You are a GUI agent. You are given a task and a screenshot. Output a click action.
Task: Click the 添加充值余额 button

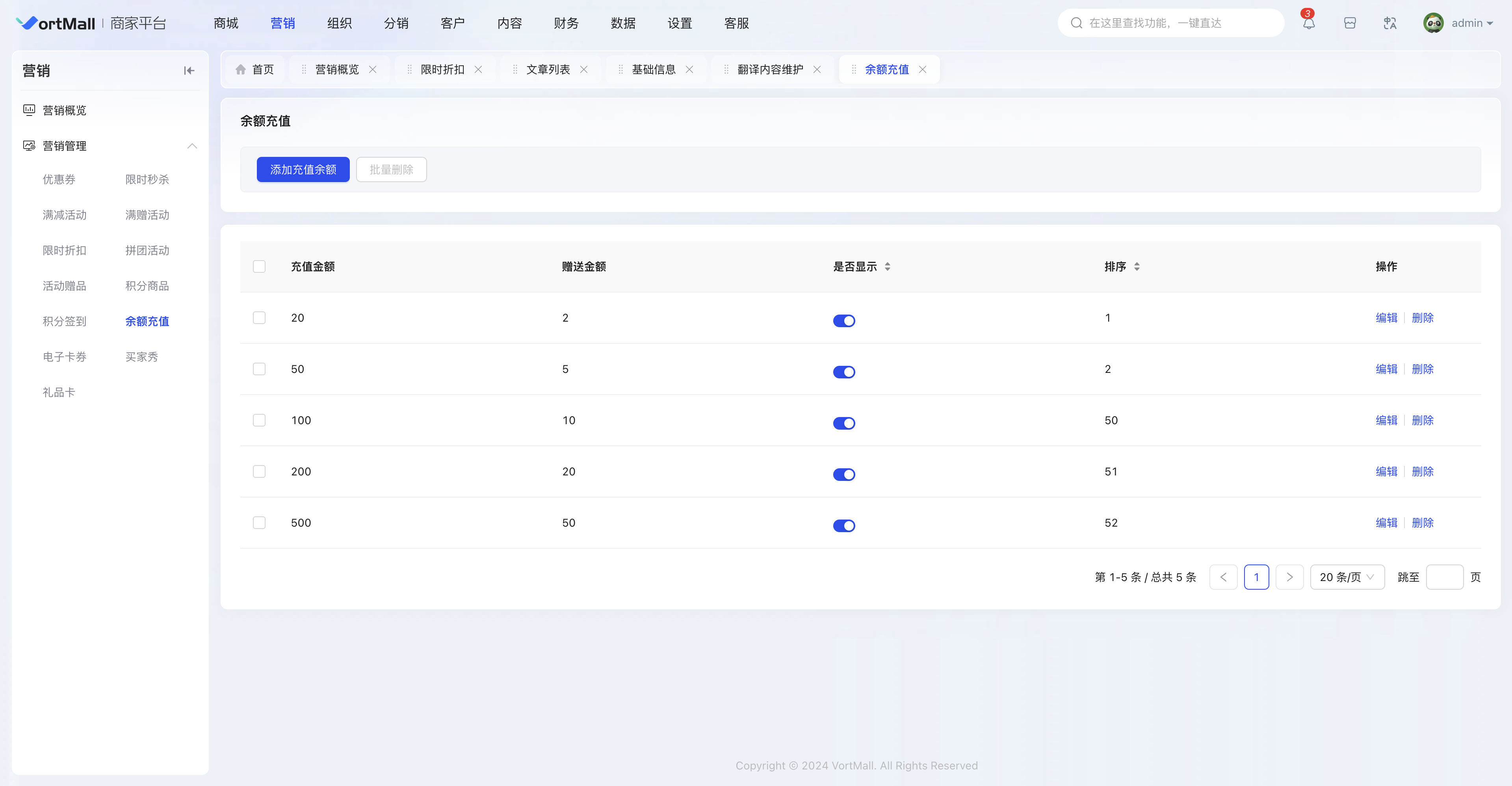click(303, 169)
